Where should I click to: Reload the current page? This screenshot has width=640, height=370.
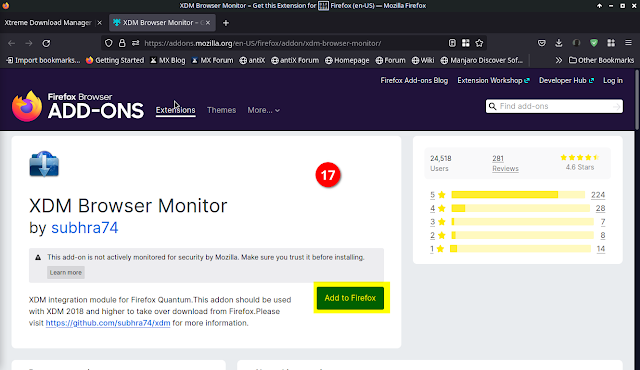pos(46,43)
